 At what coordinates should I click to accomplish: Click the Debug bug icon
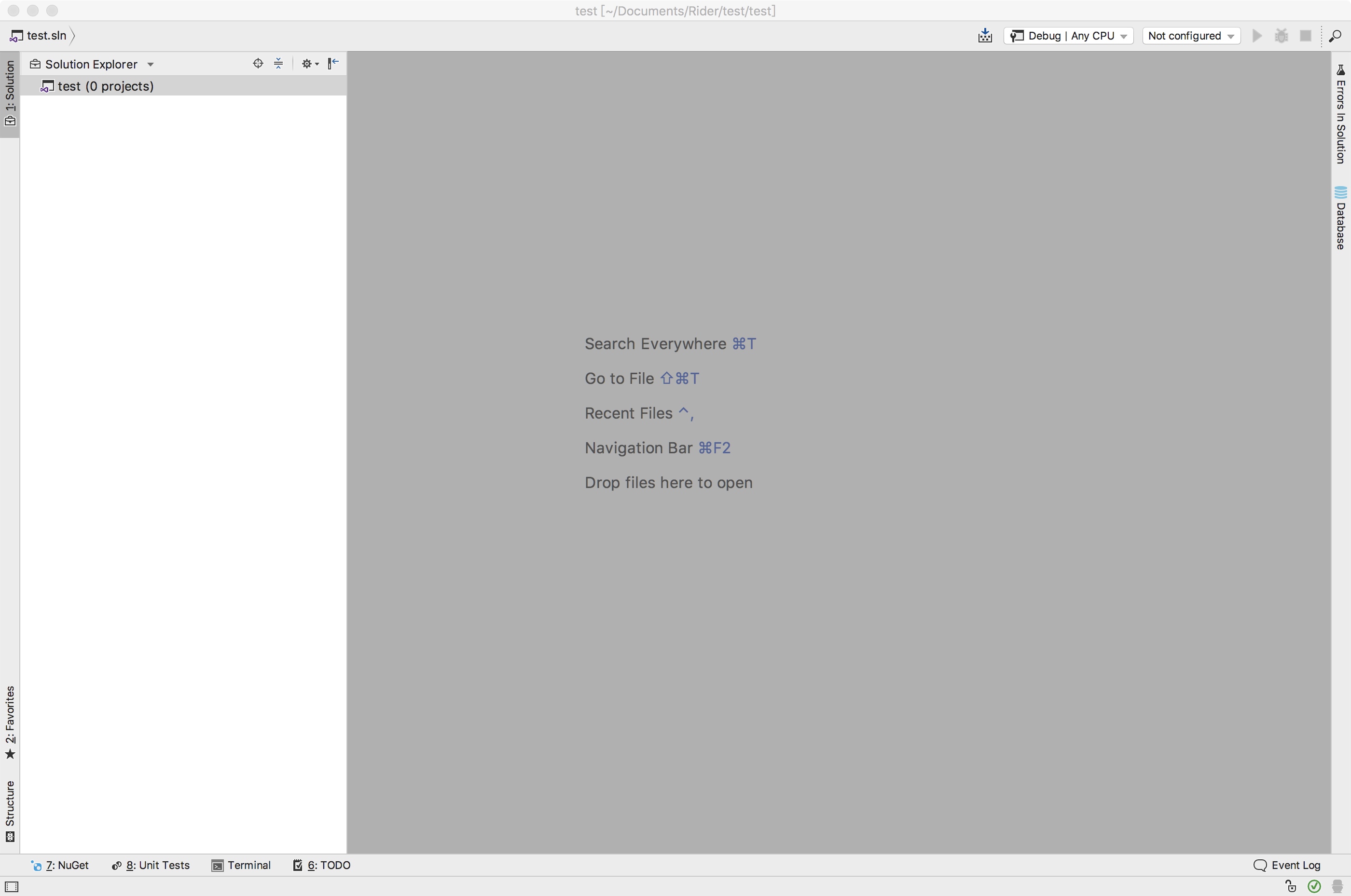click(x=1281, y=35)
